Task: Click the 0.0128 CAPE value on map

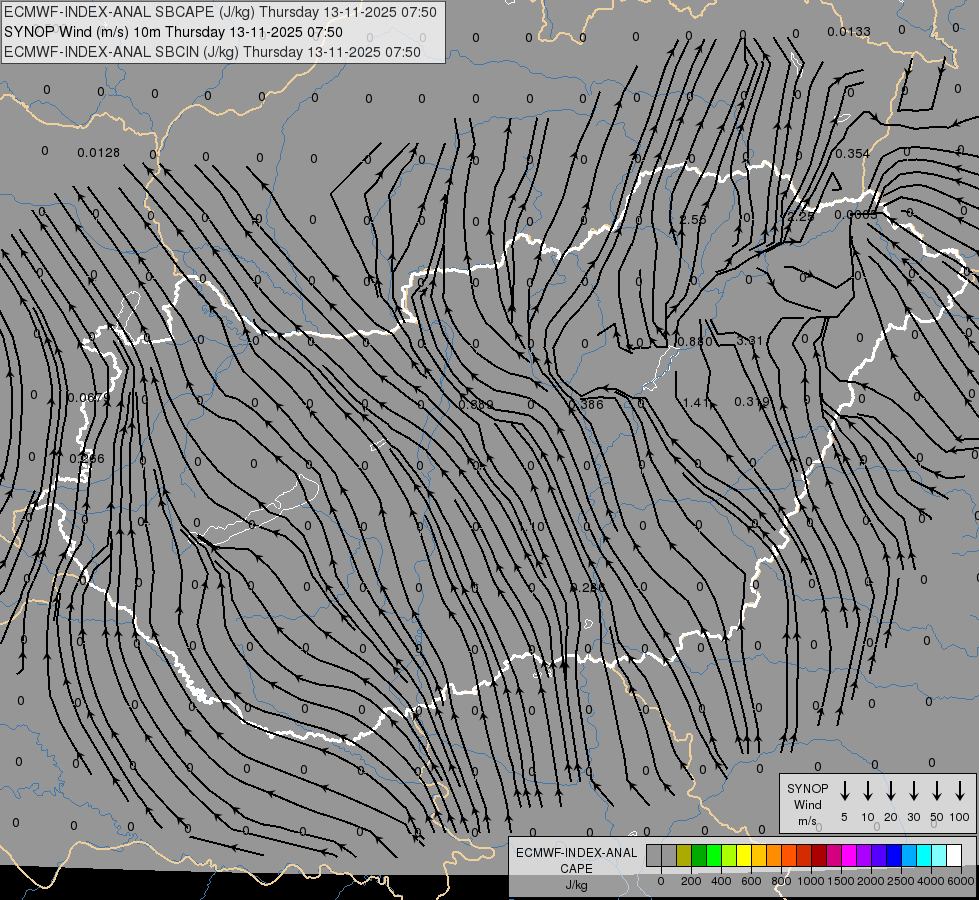Action: [x=99, y=152]
